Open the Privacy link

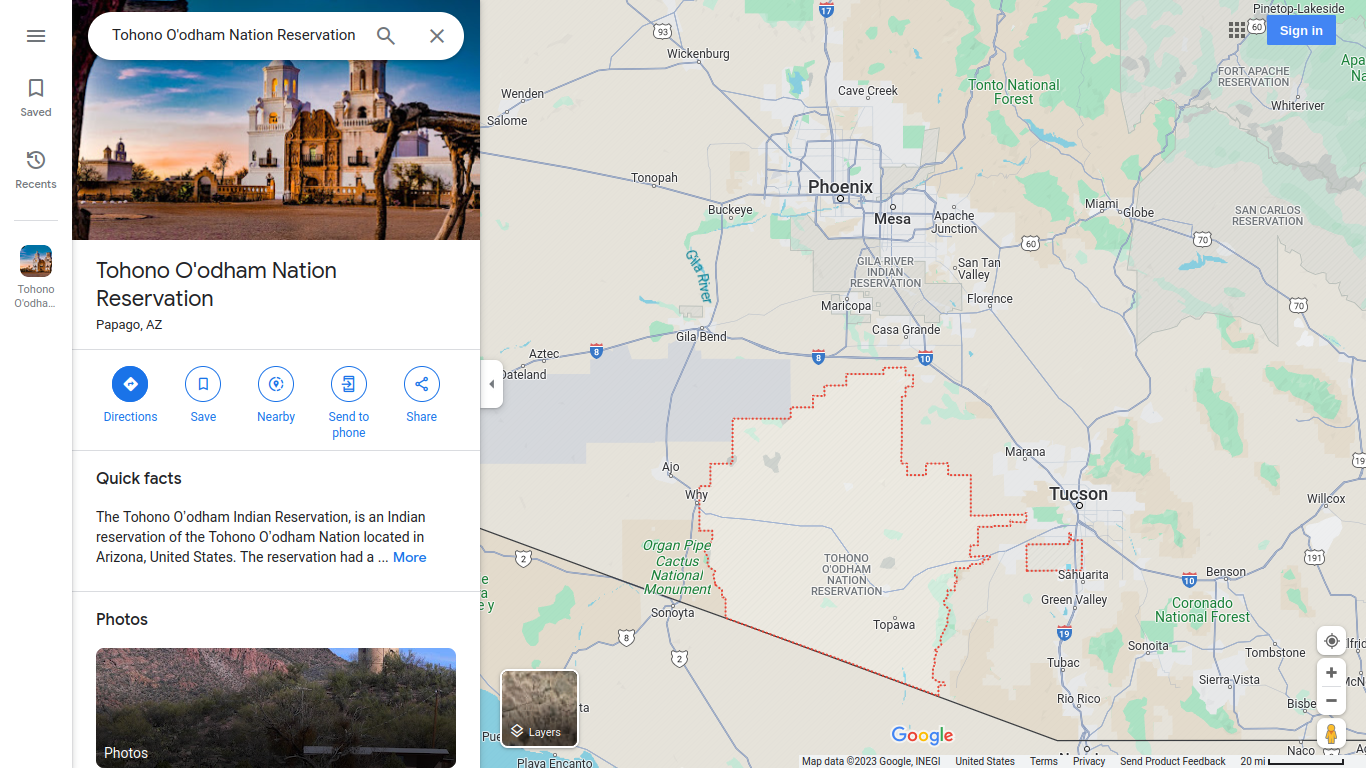tap(1089, 761)
